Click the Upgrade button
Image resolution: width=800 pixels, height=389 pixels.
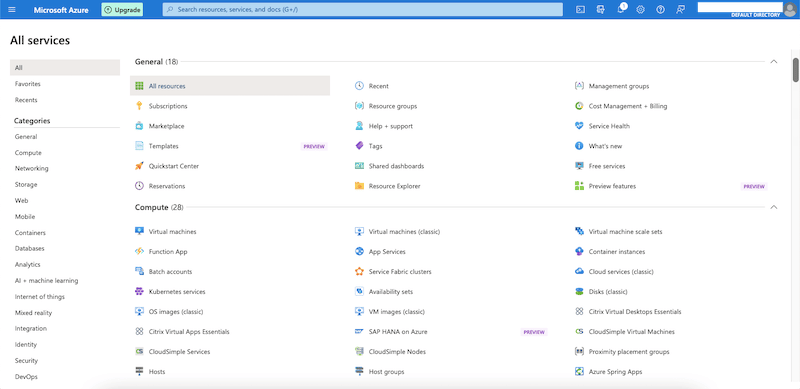coord(122,10)
